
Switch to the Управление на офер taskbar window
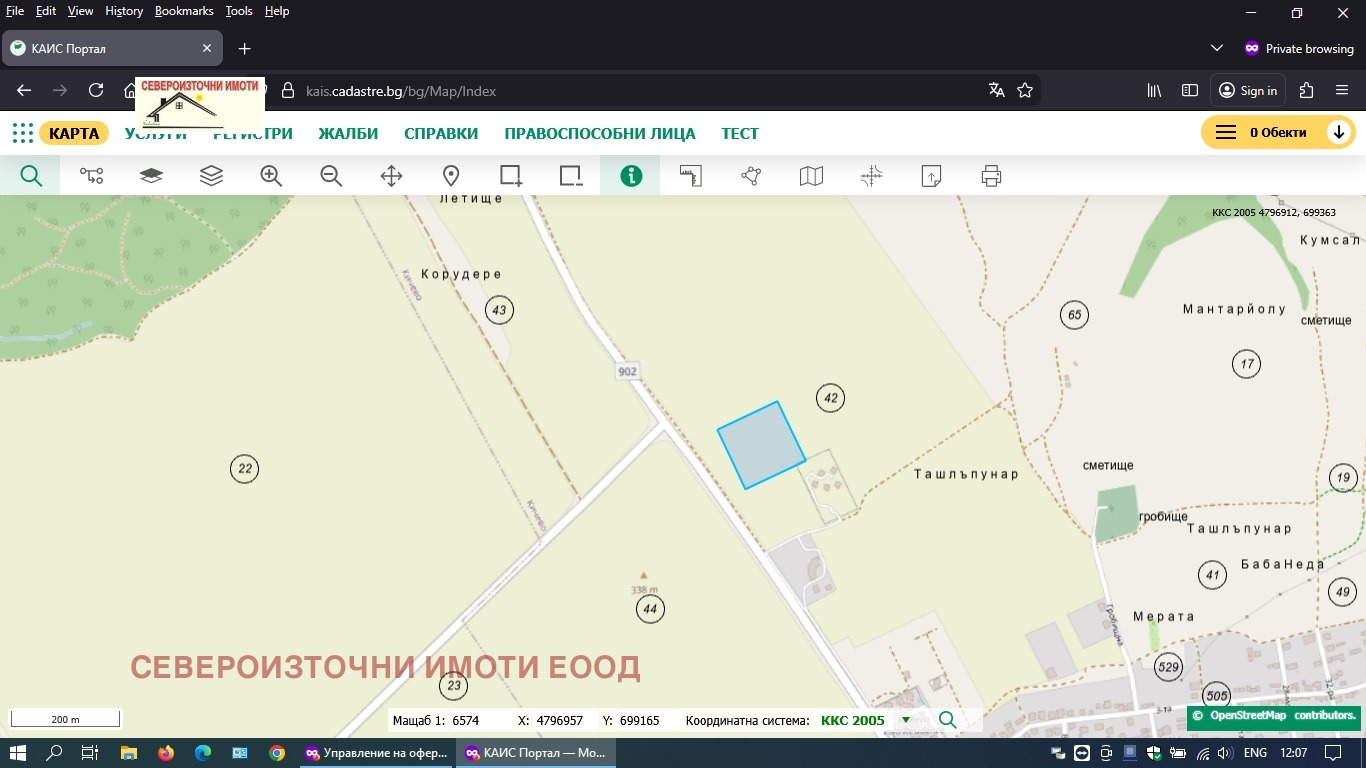click(x=377, y=753)
